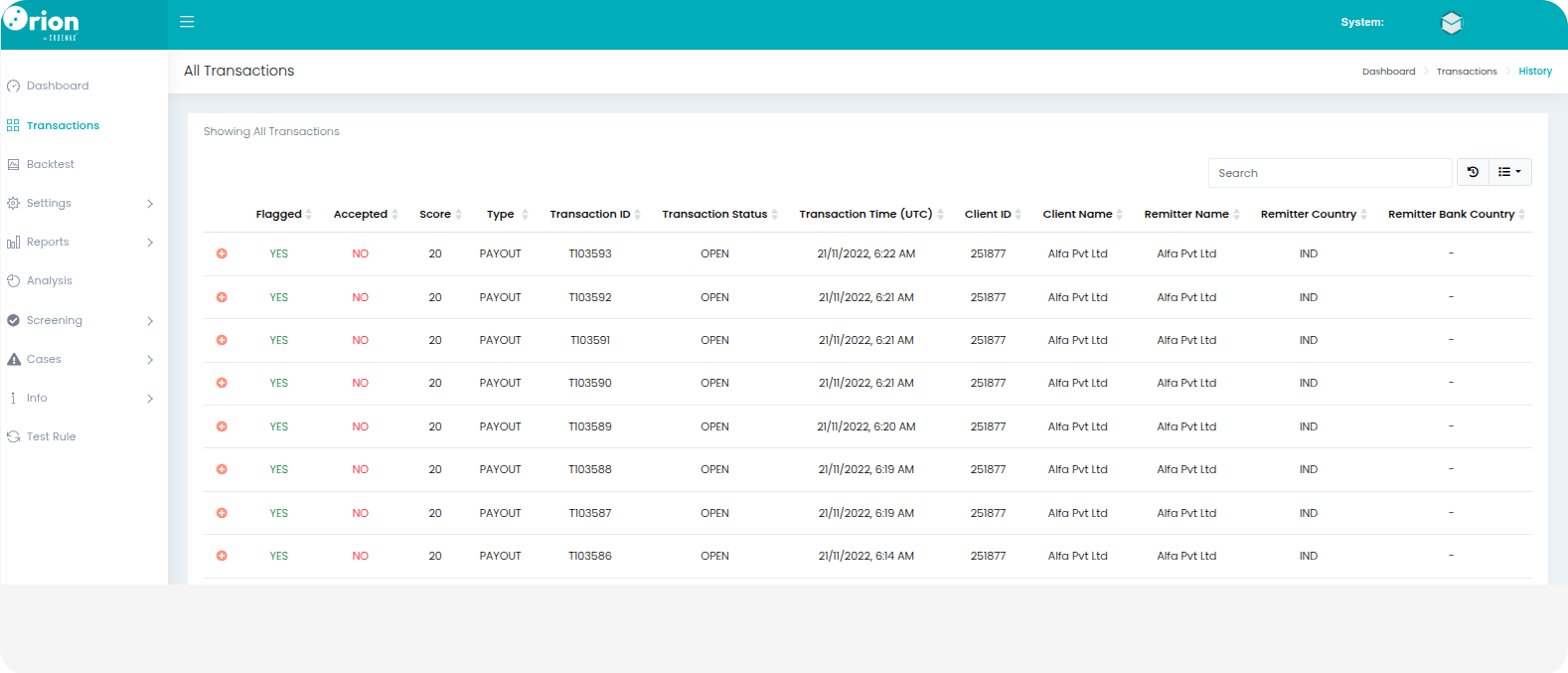Go to Analysis in sidebar
This screenshot has width=1568, height=673.
click(x=49, y=280)
